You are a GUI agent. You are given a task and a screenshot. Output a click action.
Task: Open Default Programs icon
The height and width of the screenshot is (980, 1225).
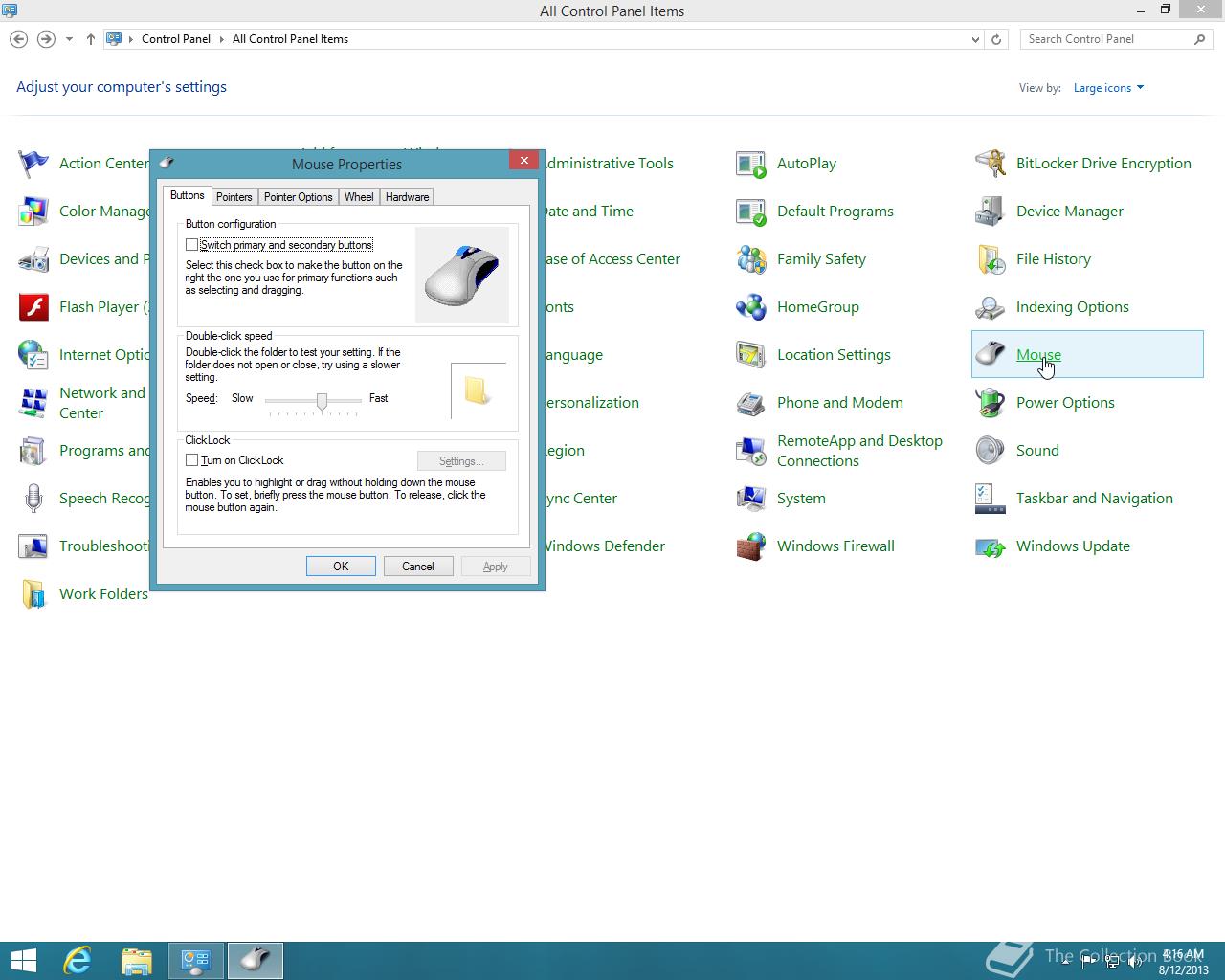[x=751, y=212]
